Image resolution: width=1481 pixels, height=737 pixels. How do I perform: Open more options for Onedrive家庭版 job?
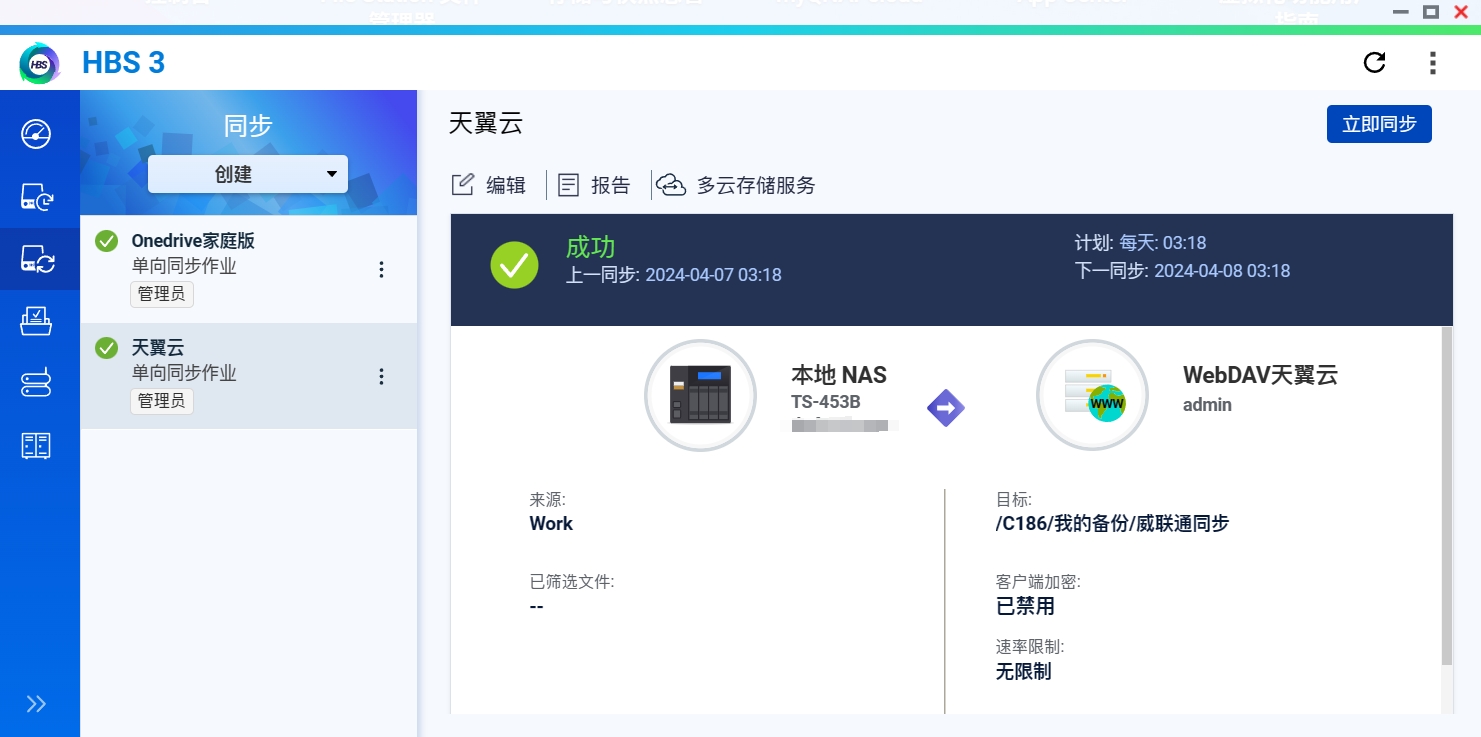pos(381,269)
